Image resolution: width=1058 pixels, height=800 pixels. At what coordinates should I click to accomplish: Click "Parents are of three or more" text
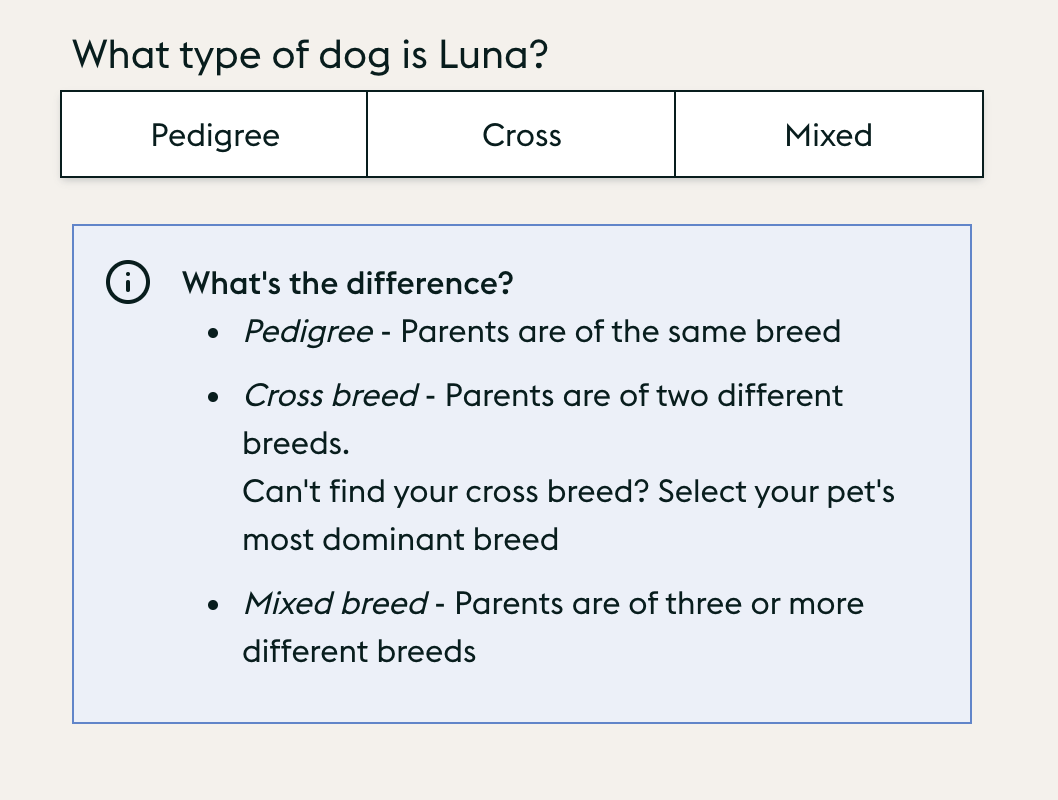click(659, 603)
